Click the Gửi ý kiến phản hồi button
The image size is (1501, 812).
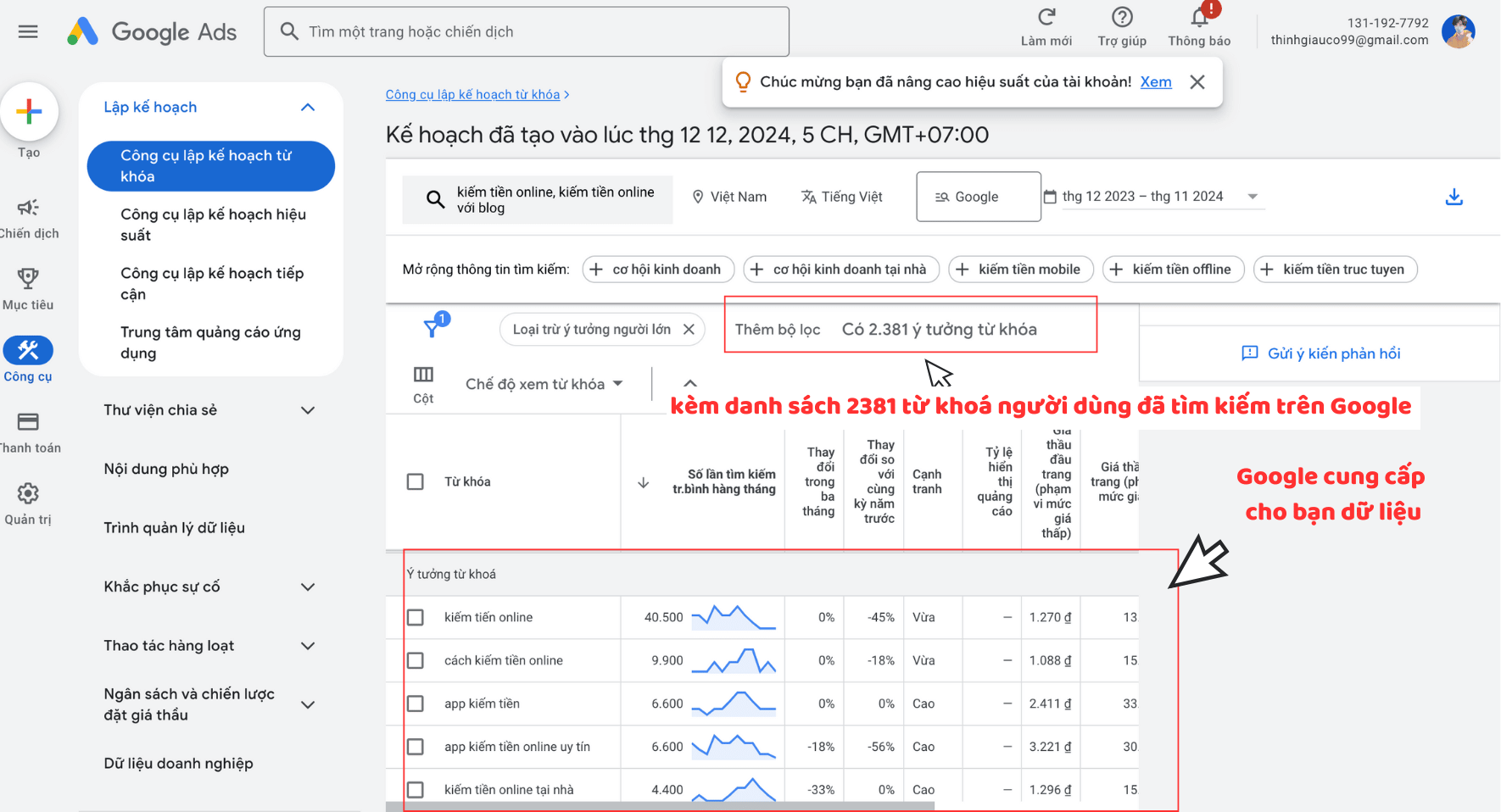pyautogui.click(x=1320, y=353)
